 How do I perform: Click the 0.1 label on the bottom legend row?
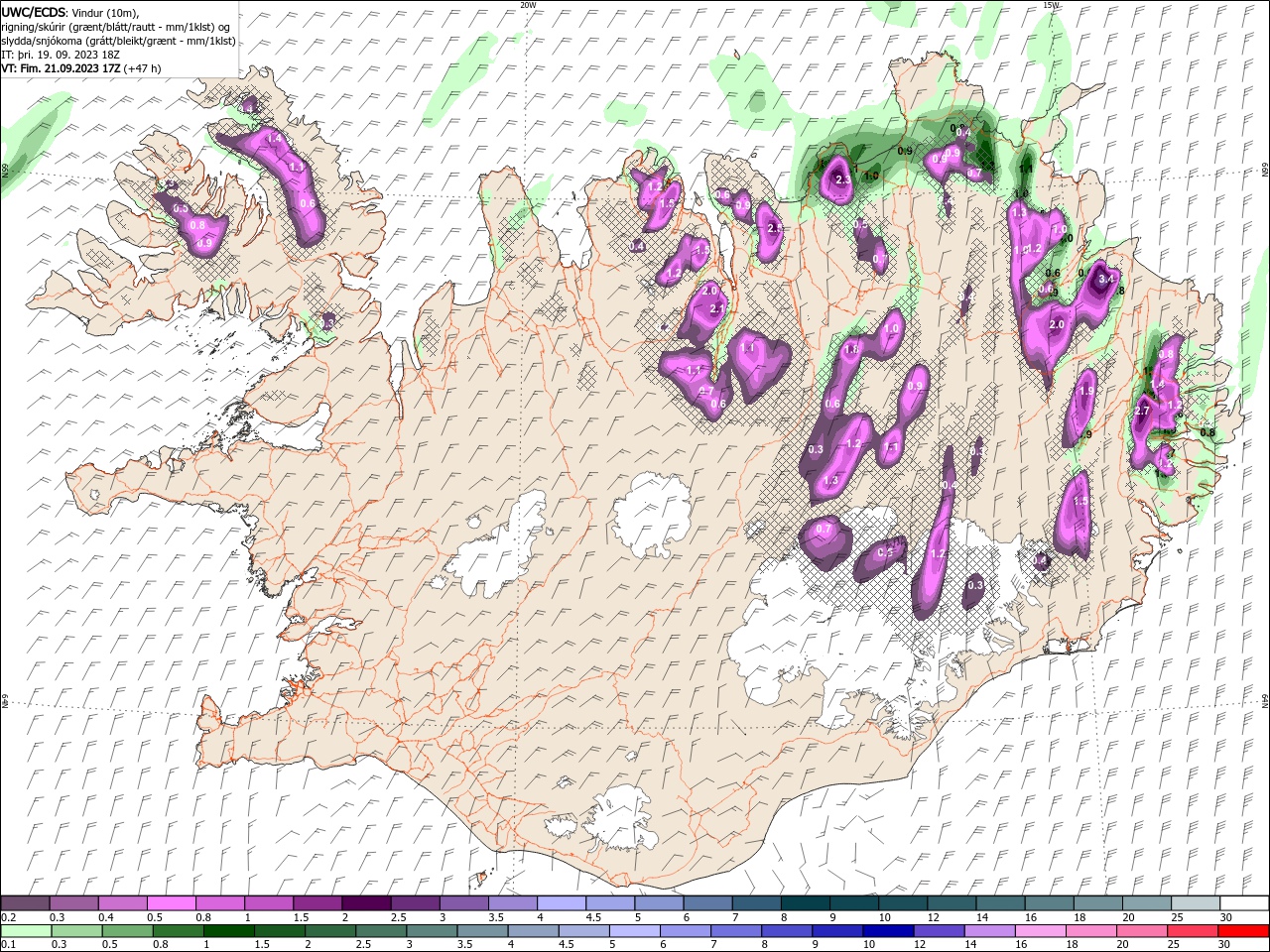tap(8, 945)
